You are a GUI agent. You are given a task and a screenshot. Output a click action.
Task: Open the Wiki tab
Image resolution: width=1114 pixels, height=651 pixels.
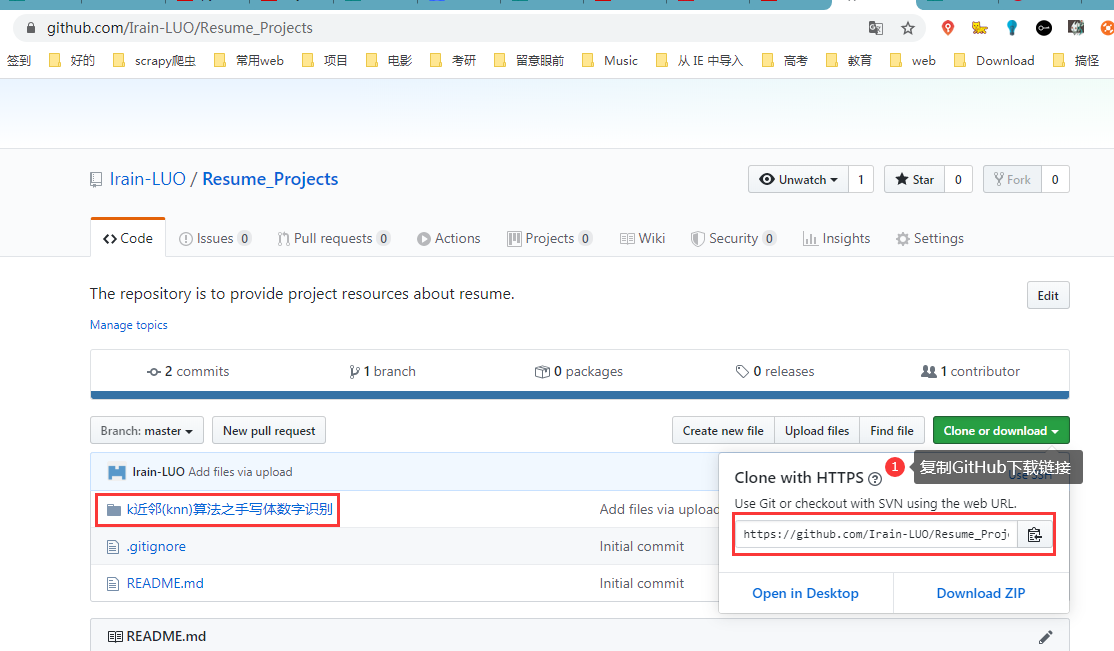point(642,238)
